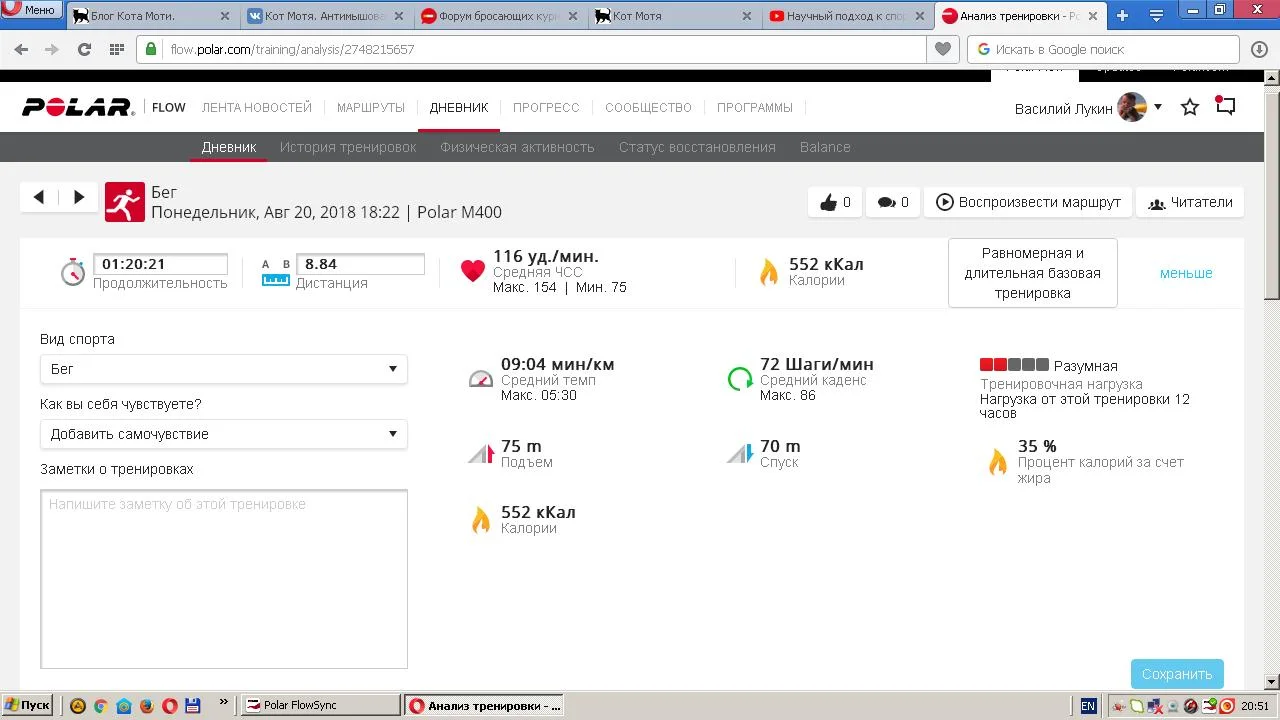
Task: Open the browser downloads icon
Action: (x=1259, y=49)
